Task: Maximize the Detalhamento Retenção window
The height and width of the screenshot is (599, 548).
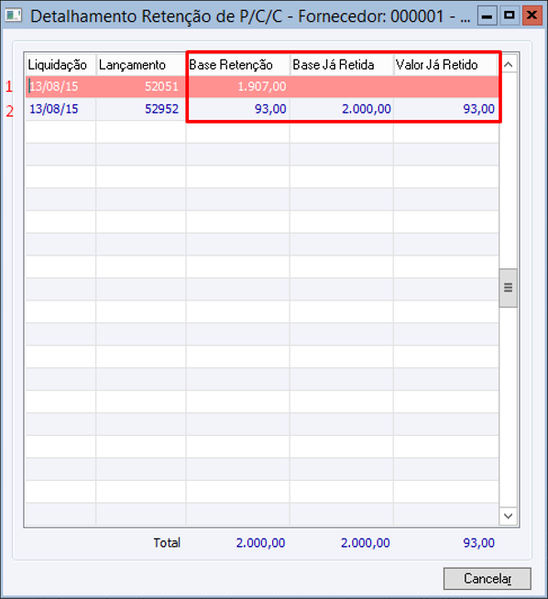Action: (x=509, y=16)
